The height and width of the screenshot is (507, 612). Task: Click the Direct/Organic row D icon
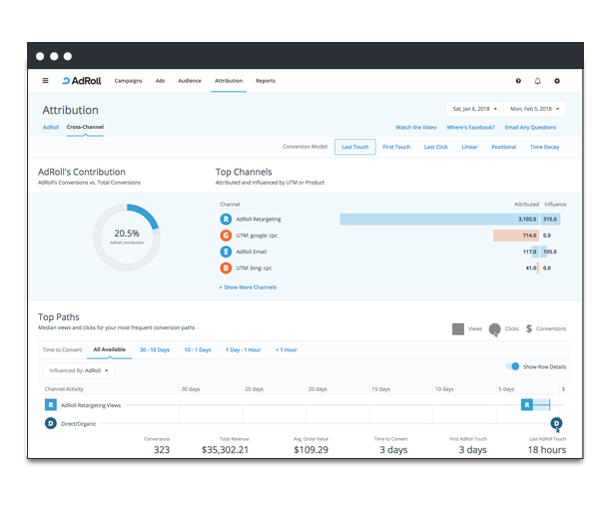pos(51,423)
